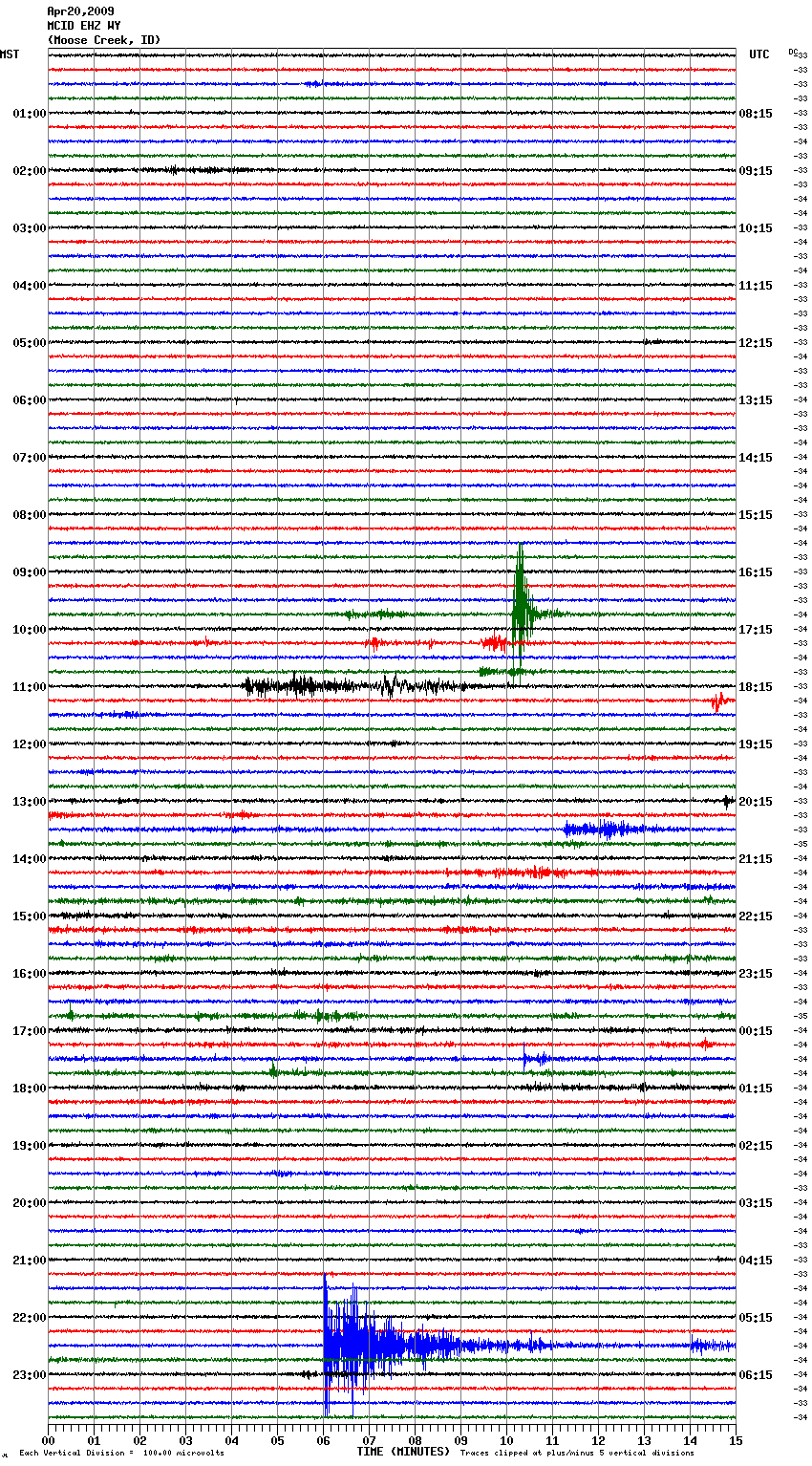Image resolution: width=812 pixels, height=1466 pixels.
Task: Click the 05:15 UTC label
Action: [756, 1318]
